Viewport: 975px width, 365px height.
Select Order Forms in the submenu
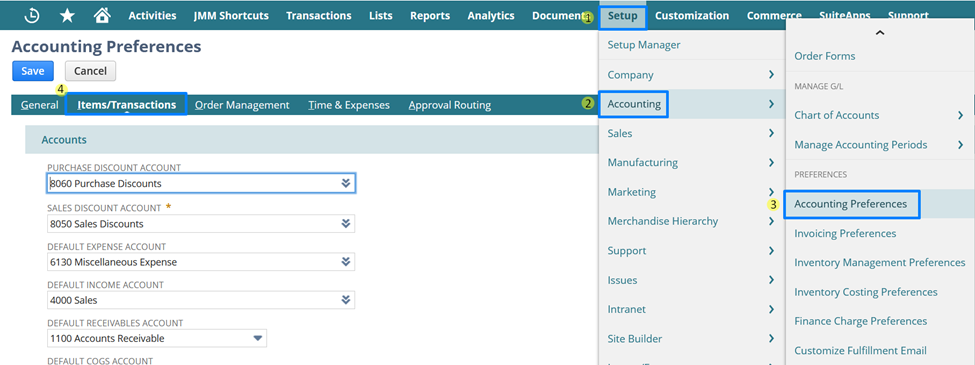click(x=825, y=56)
